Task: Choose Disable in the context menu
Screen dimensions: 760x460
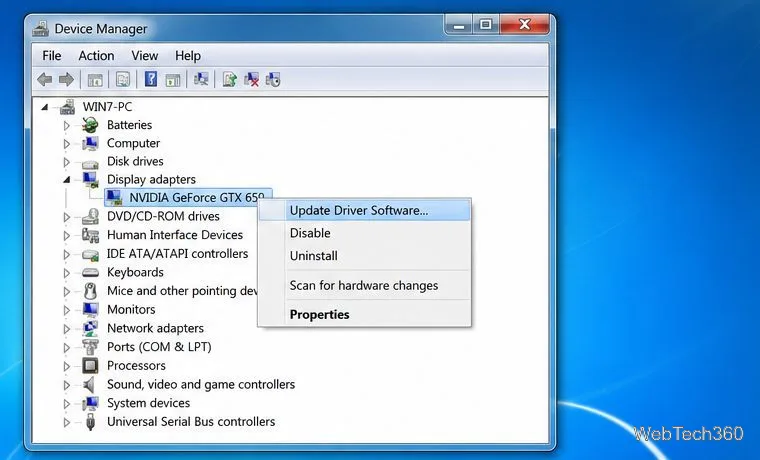Action: pos(364,233)
